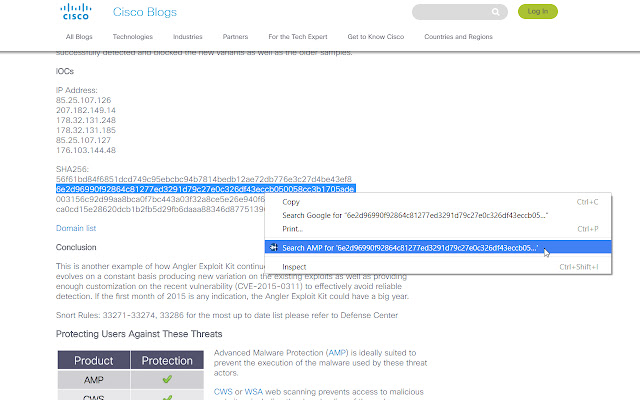Open the All Blogs menu

pos(79,37)
